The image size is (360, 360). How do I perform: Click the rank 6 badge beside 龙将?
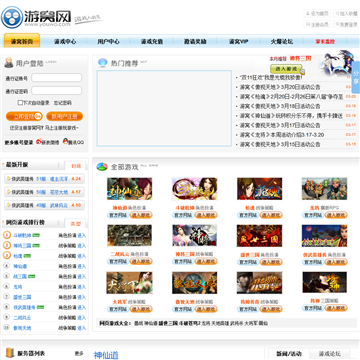point(7,286)
